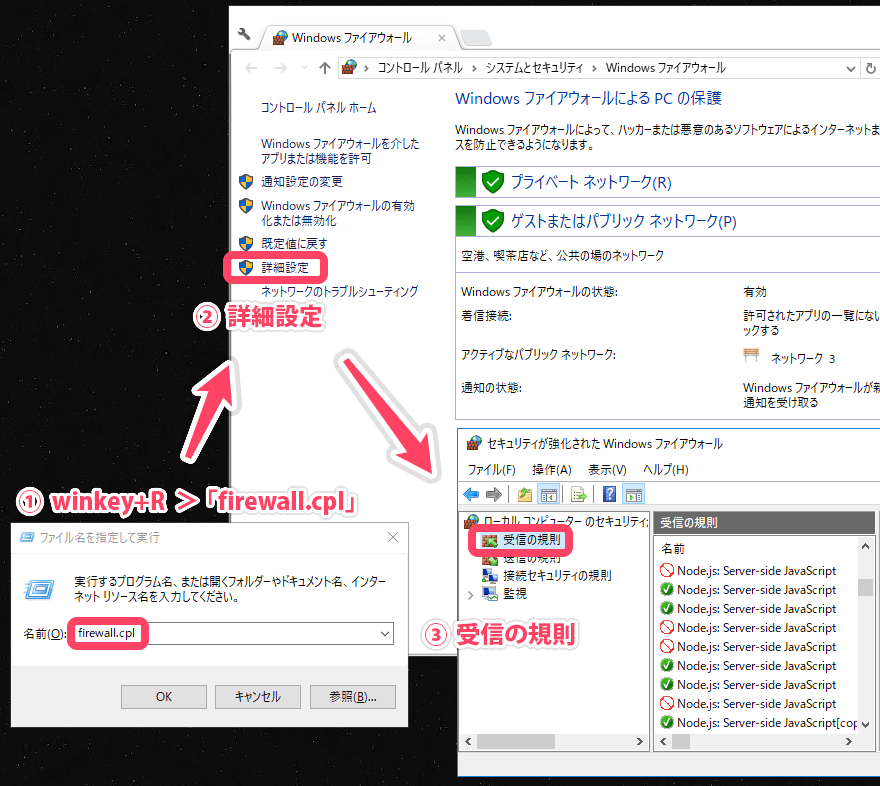Viewport: 880px width, 786px height.
Task: Click the title icon of セキュリティが強化された Windows ファイアウォール
Action: tap(474, 443)
